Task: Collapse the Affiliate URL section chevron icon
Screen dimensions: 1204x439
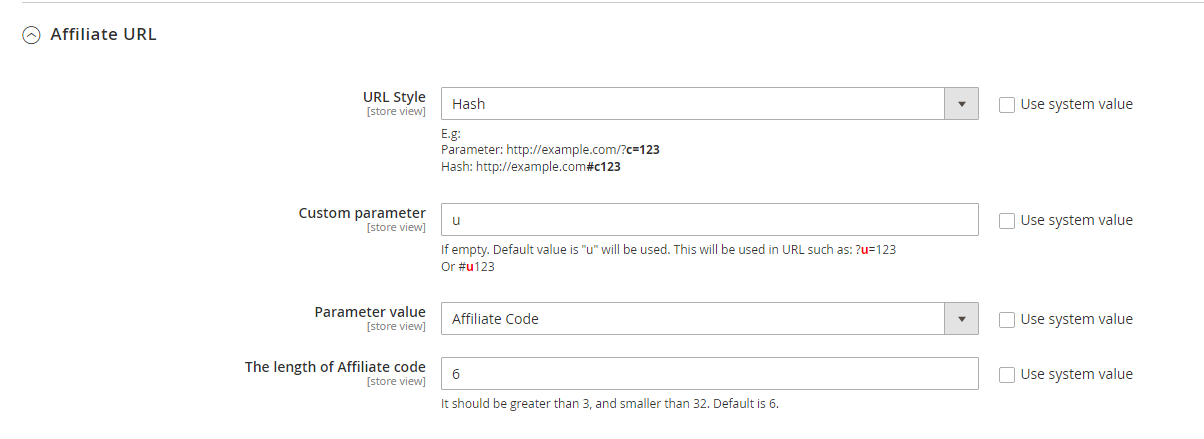Action: point(32,35)
